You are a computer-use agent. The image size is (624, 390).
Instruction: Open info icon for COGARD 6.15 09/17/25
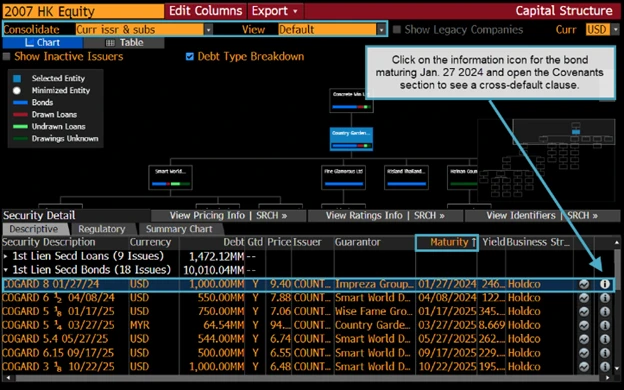click(604, 353)
